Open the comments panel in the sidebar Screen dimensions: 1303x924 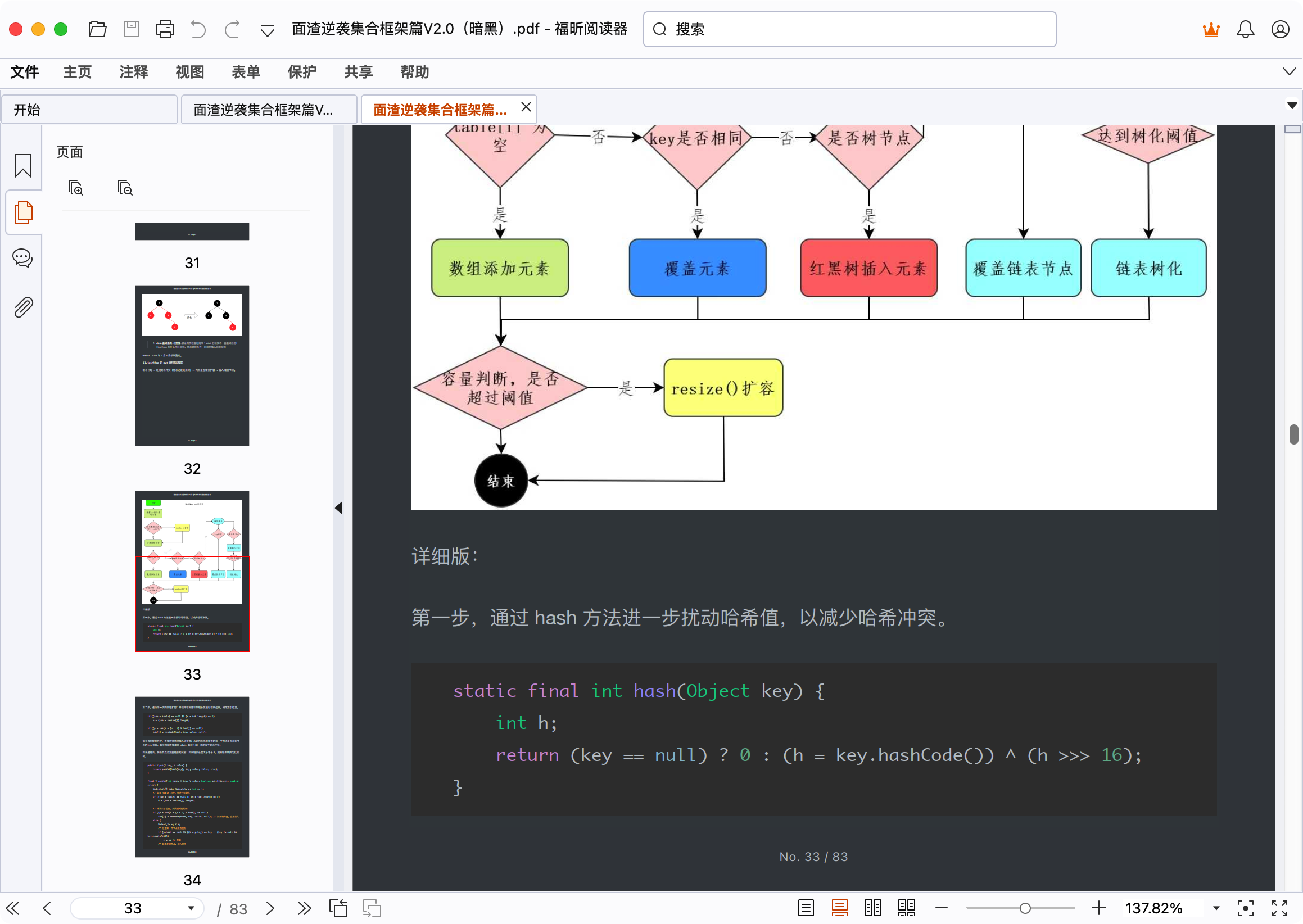22,259
